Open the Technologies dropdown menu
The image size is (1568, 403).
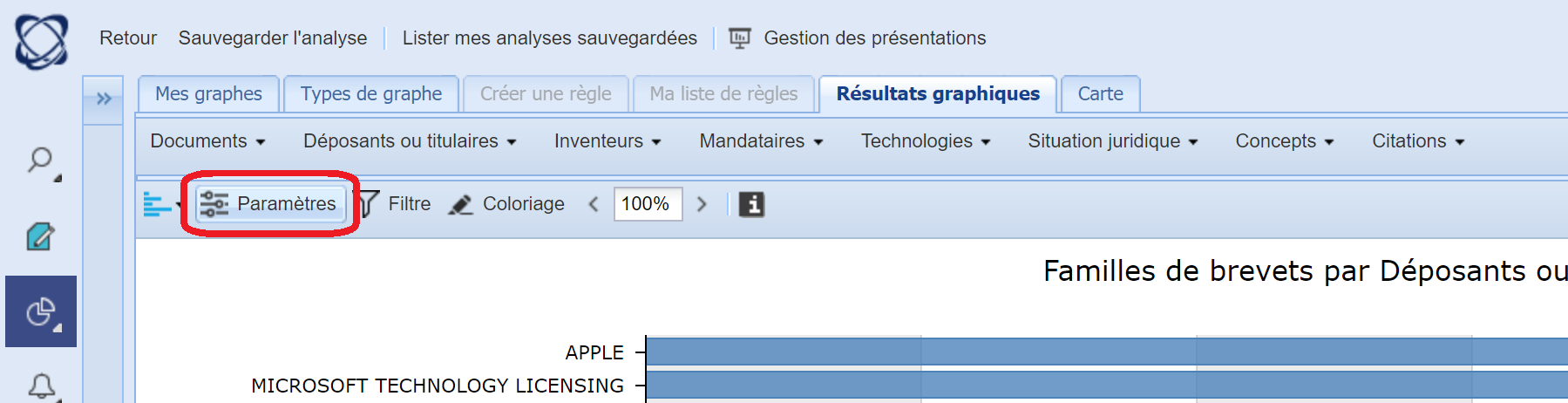(x=926, y=141)
